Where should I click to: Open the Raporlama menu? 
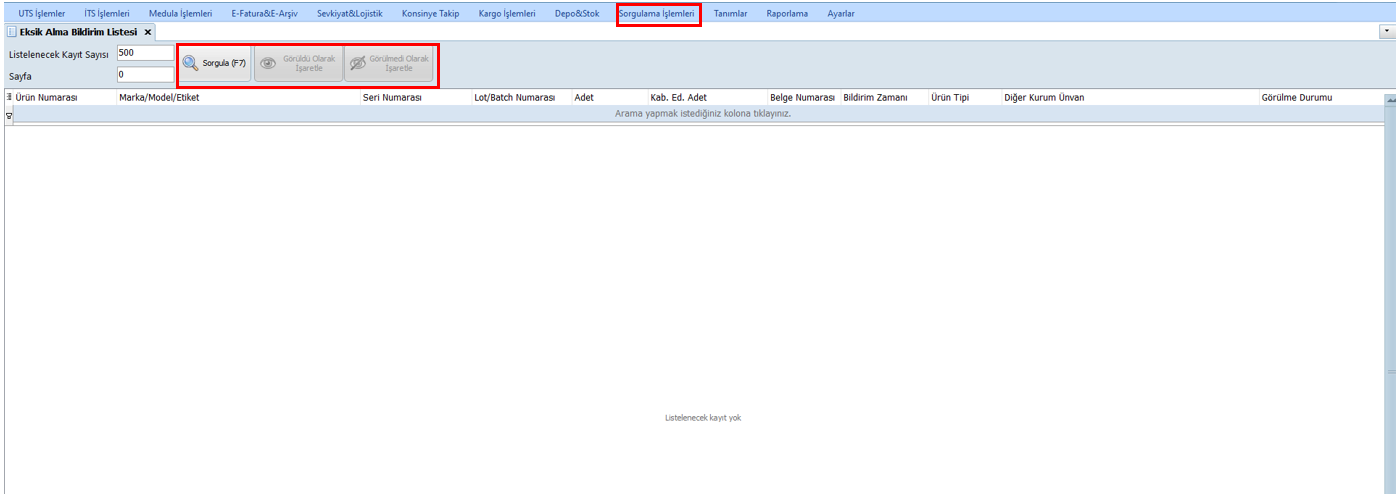pyautogui.click(x=787, y=14)
